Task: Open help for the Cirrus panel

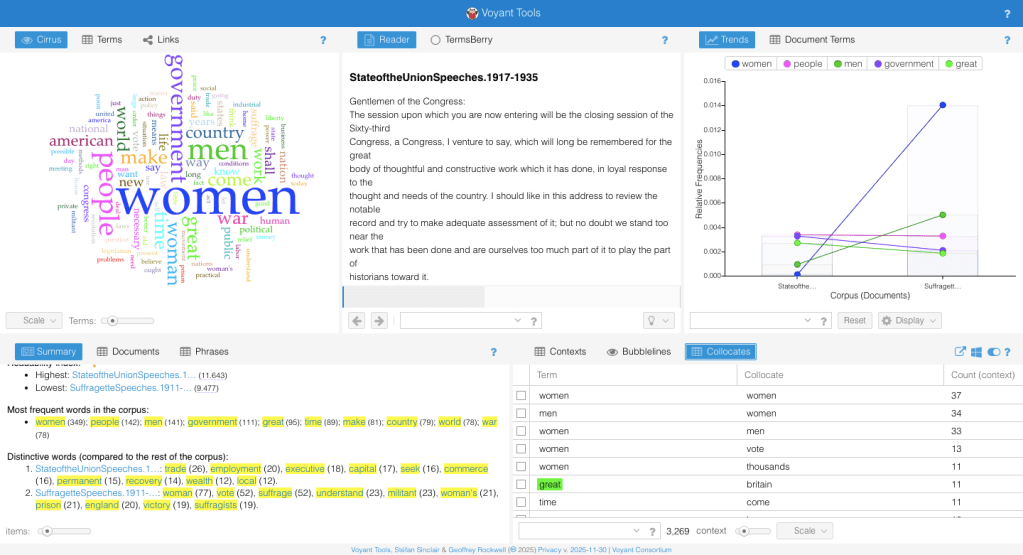Action: click(x=323, y=40)
